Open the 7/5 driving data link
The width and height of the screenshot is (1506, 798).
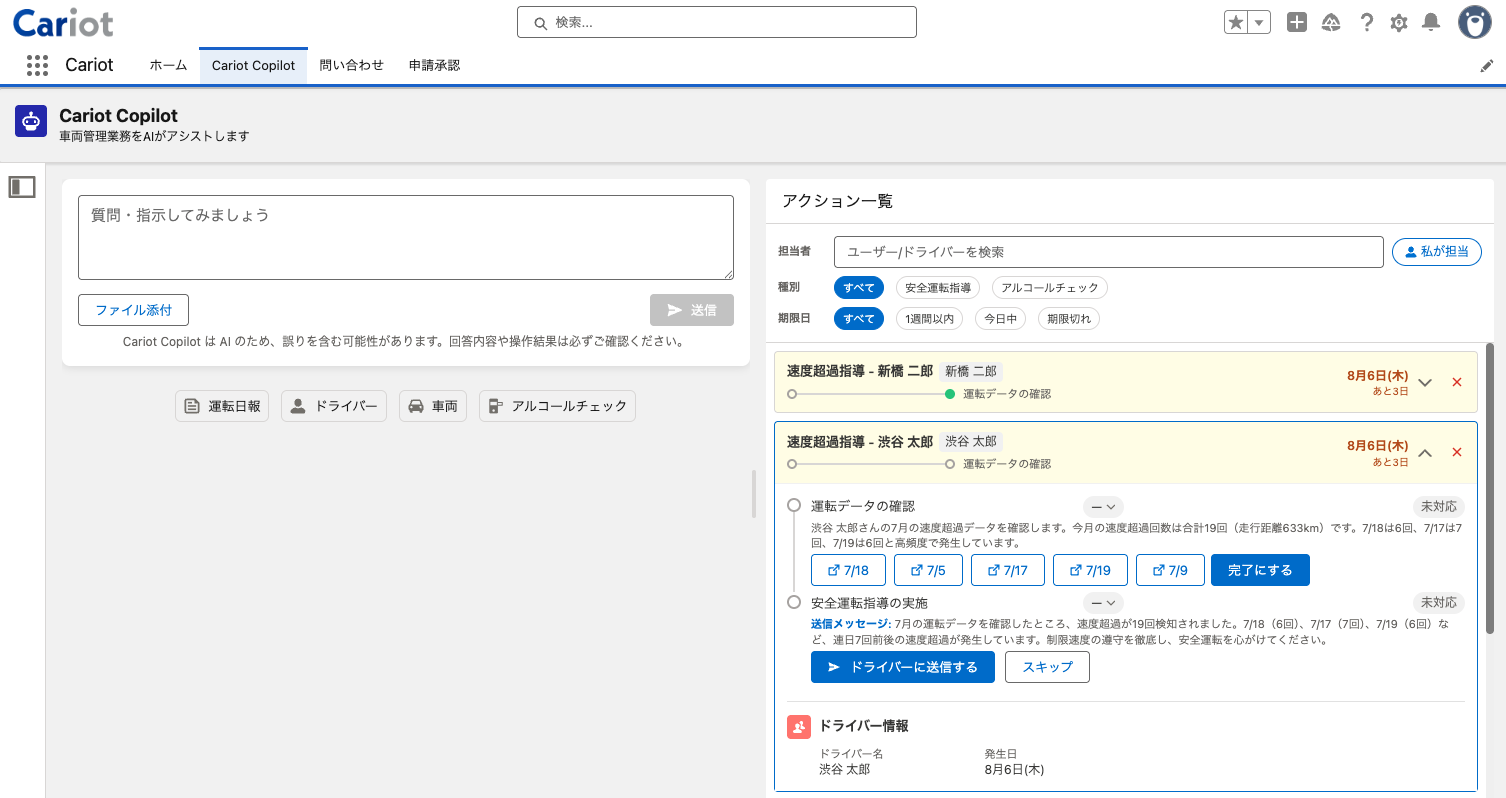pyautogui.click(x=928, y=570)
